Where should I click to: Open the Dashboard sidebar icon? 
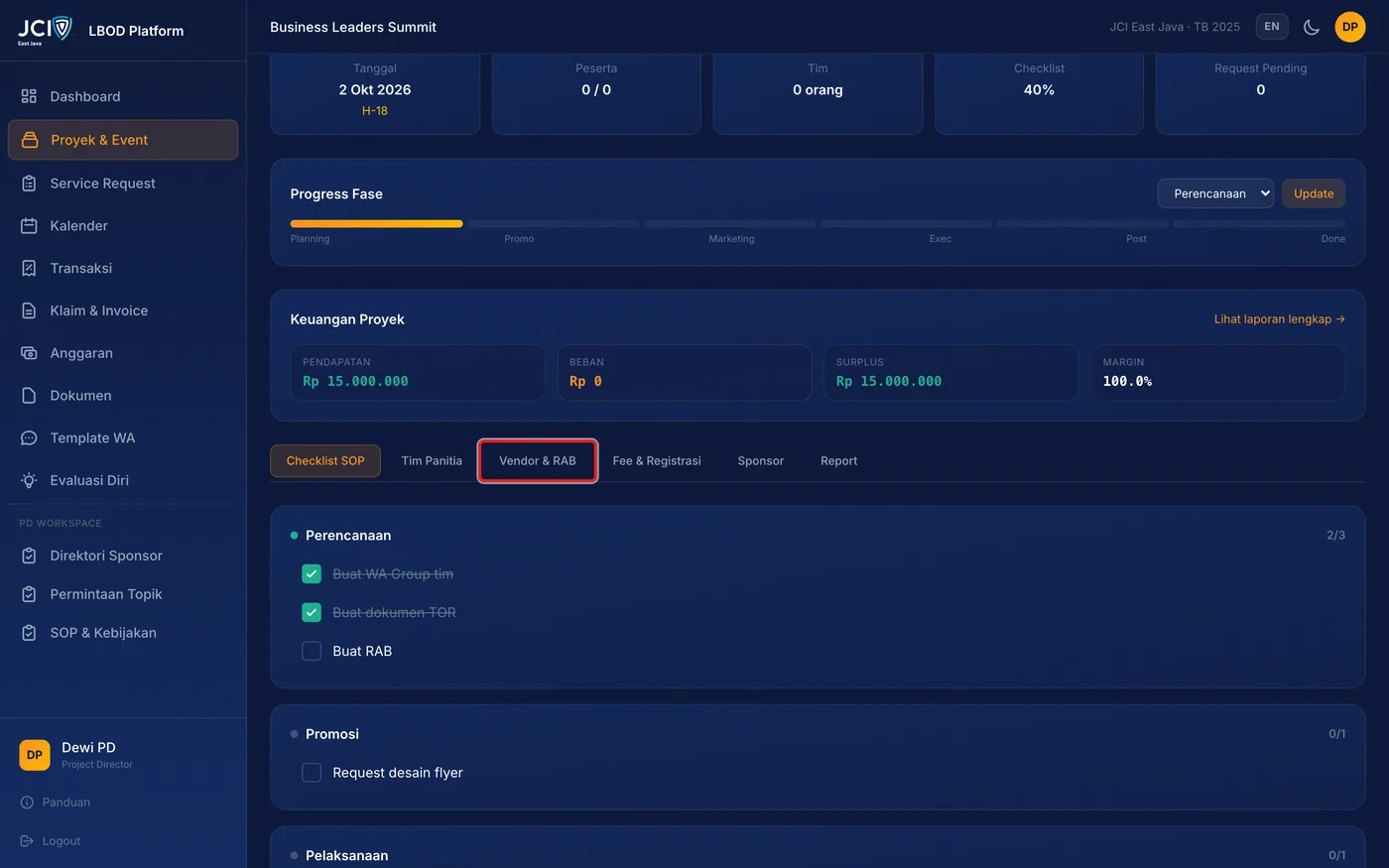coord(29,96)
